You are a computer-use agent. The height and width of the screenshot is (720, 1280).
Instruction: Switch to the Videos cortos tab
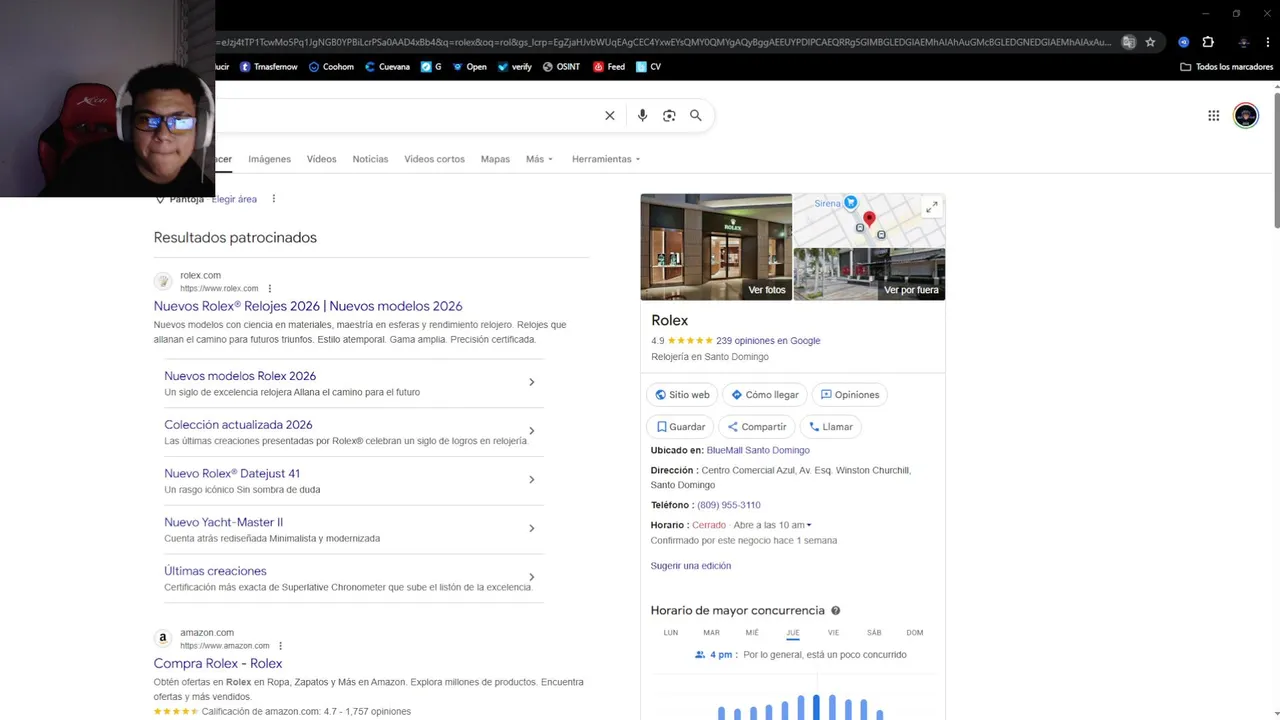coord(434,159)
